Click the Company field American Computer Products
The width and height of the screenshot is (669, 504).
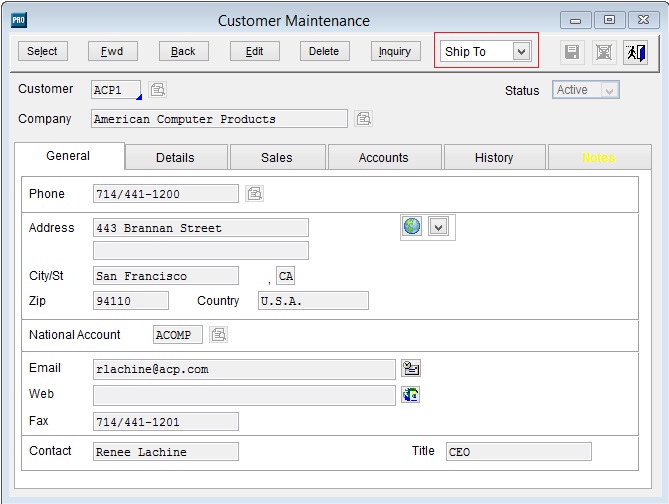(x=219, y=119)
